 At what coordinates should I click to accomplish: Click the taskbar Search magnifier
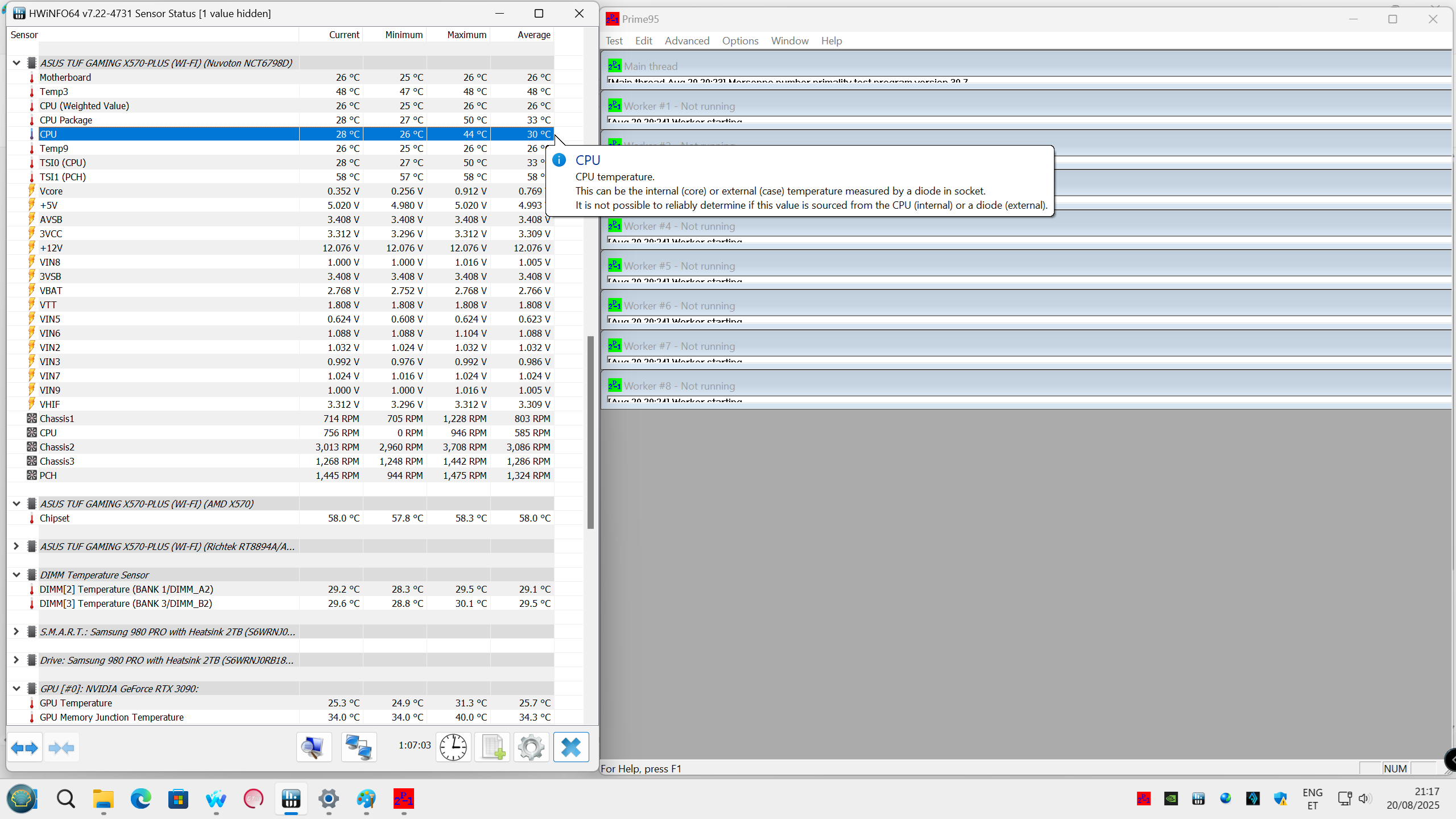(66, 799)
